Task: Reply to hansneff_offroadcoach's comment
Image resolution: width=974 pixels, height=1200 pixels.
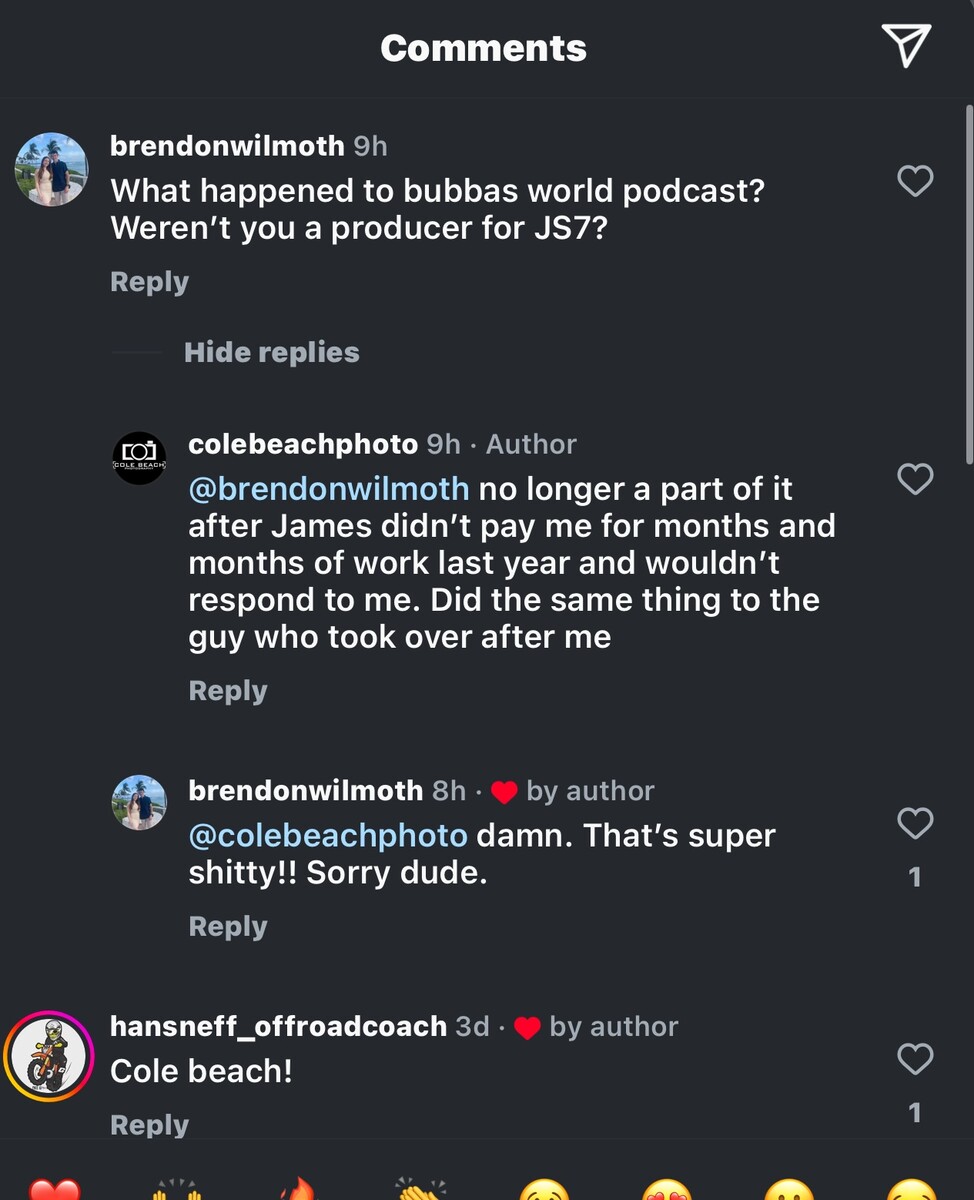Action: (x=149, y=1125)
